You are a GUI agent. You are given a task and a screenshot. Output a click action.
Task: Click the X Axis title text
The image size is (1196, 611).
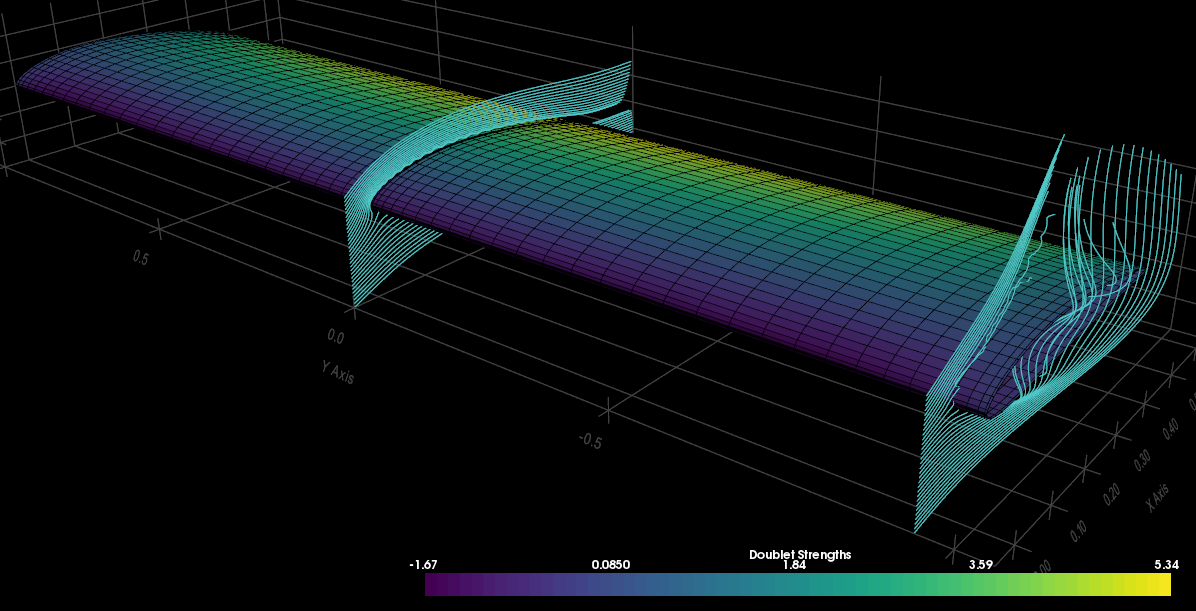click(x=1157, y=496)
